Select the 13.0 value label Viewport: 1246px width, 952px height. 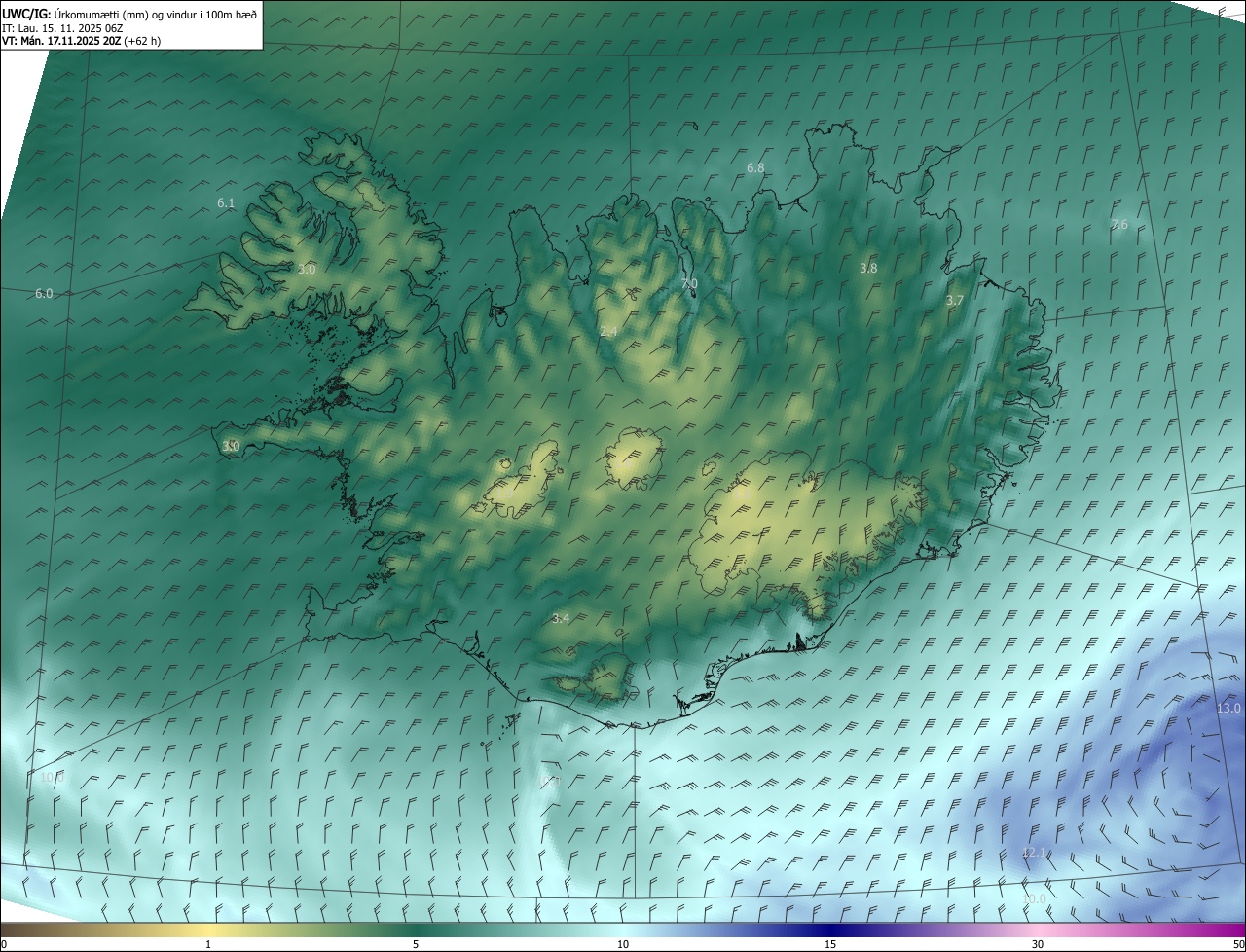1228,708
